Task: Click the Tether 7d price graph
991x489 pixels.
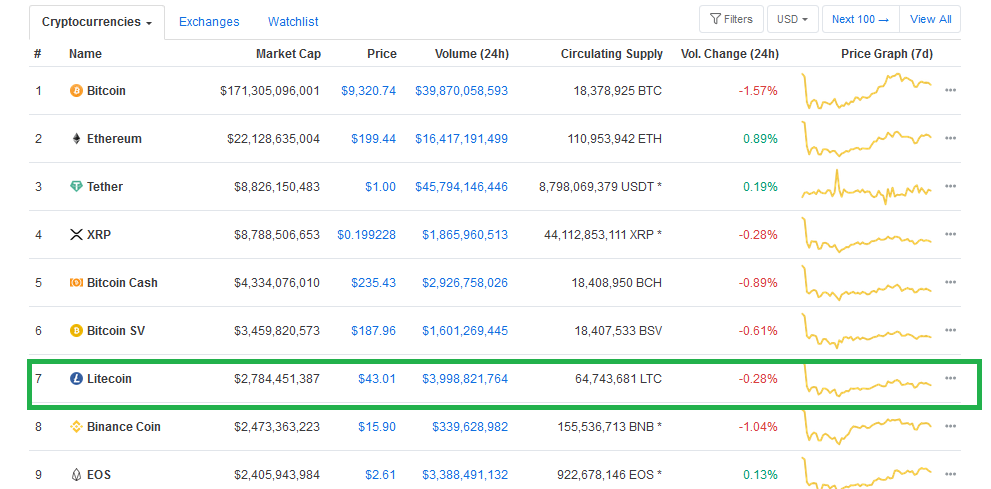Action: 866,187
